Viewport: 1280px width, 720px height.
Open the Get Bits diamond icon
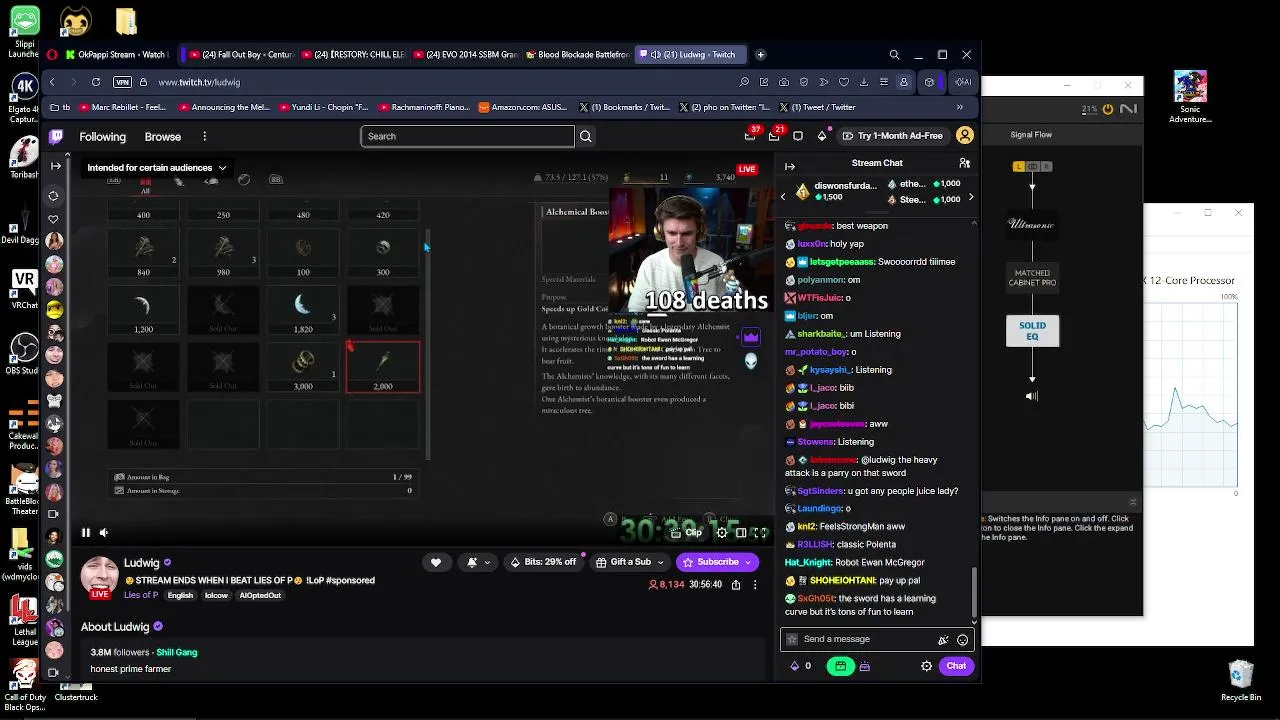point(822,136)
